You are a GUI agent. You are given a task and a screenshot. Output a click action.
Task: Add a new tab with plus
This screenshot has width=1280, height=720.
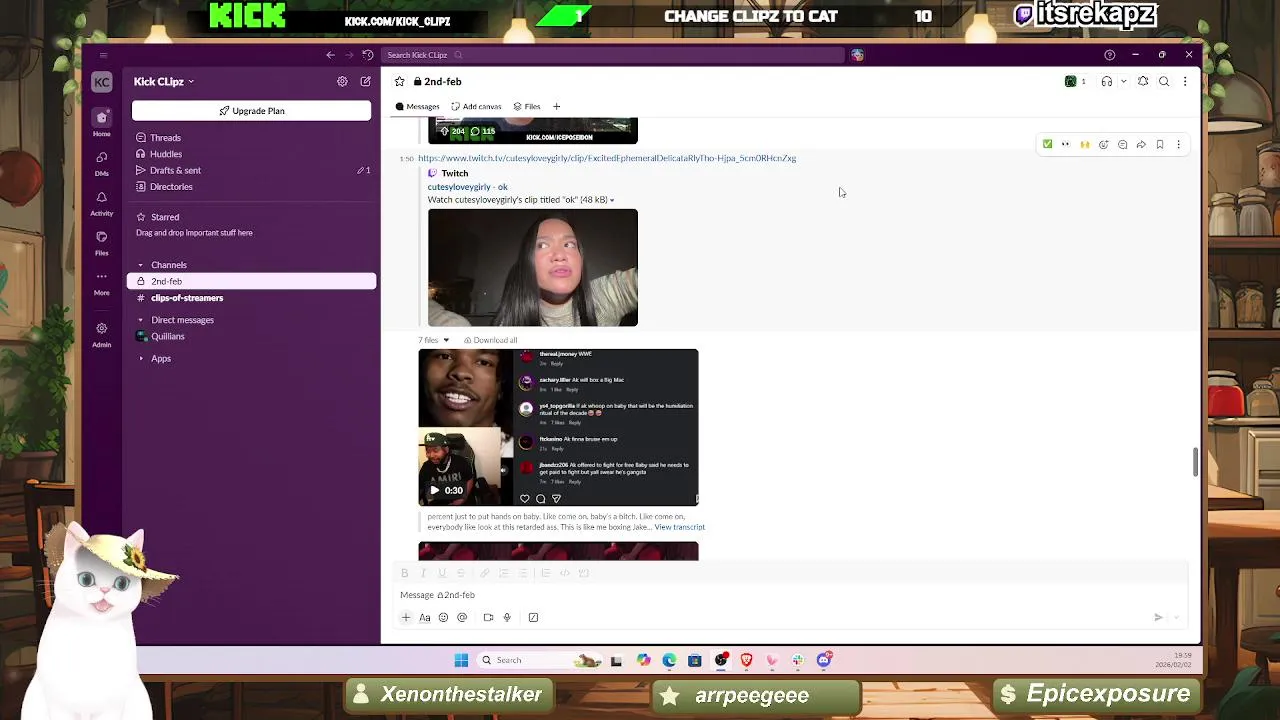557,106
